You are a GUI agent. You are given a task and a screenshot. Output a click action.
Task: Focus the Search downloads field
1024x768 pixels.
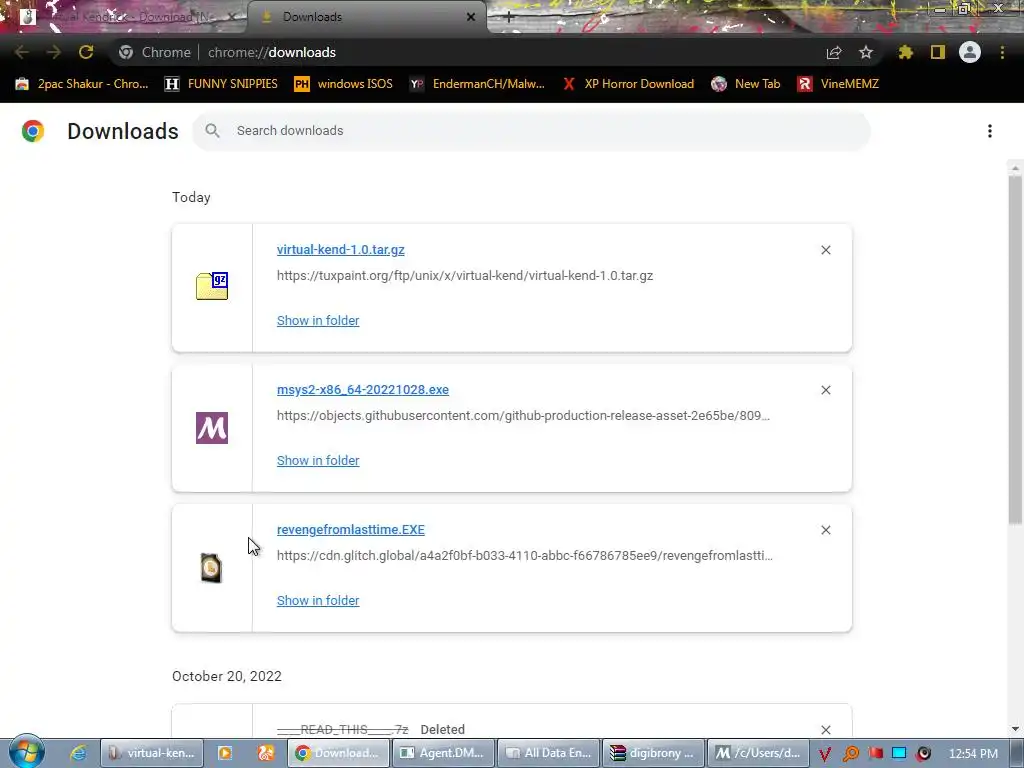click(531, 131)
